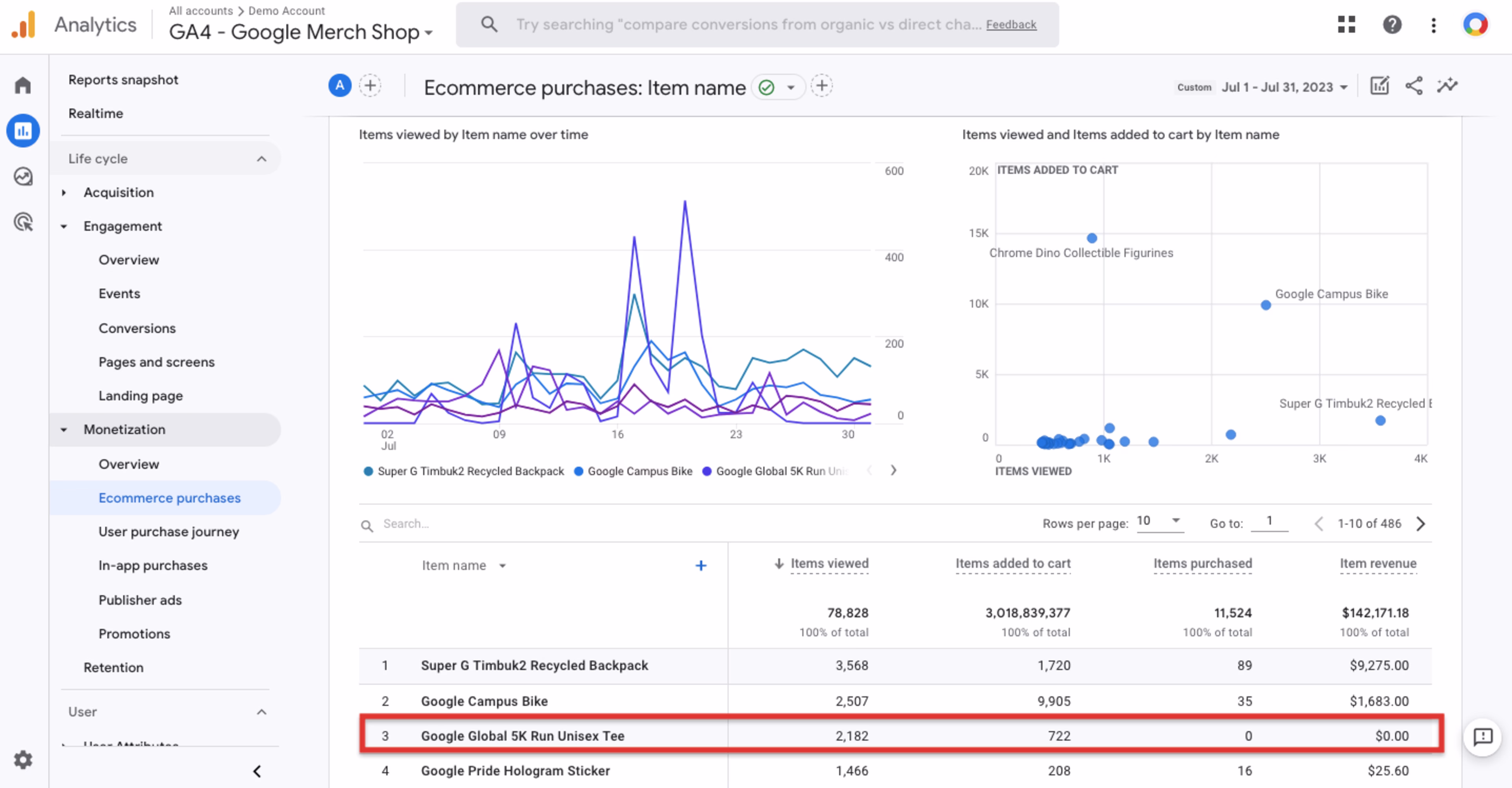The image size is (1512, 788).
Task: Select the Home icon in the navigation rail
Action: (22, 85)
